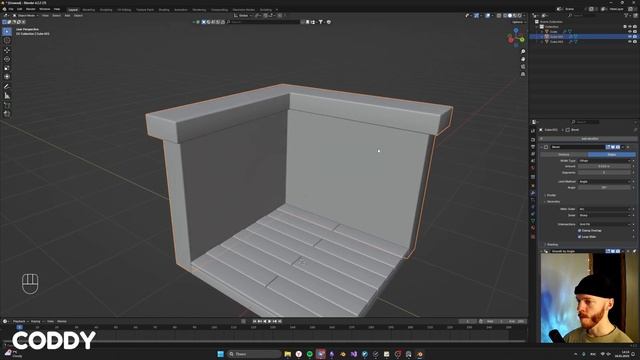This screenshot has height=360, width=640.
Task: Click the Bevel modifier name field
Action: coord(577,147)
